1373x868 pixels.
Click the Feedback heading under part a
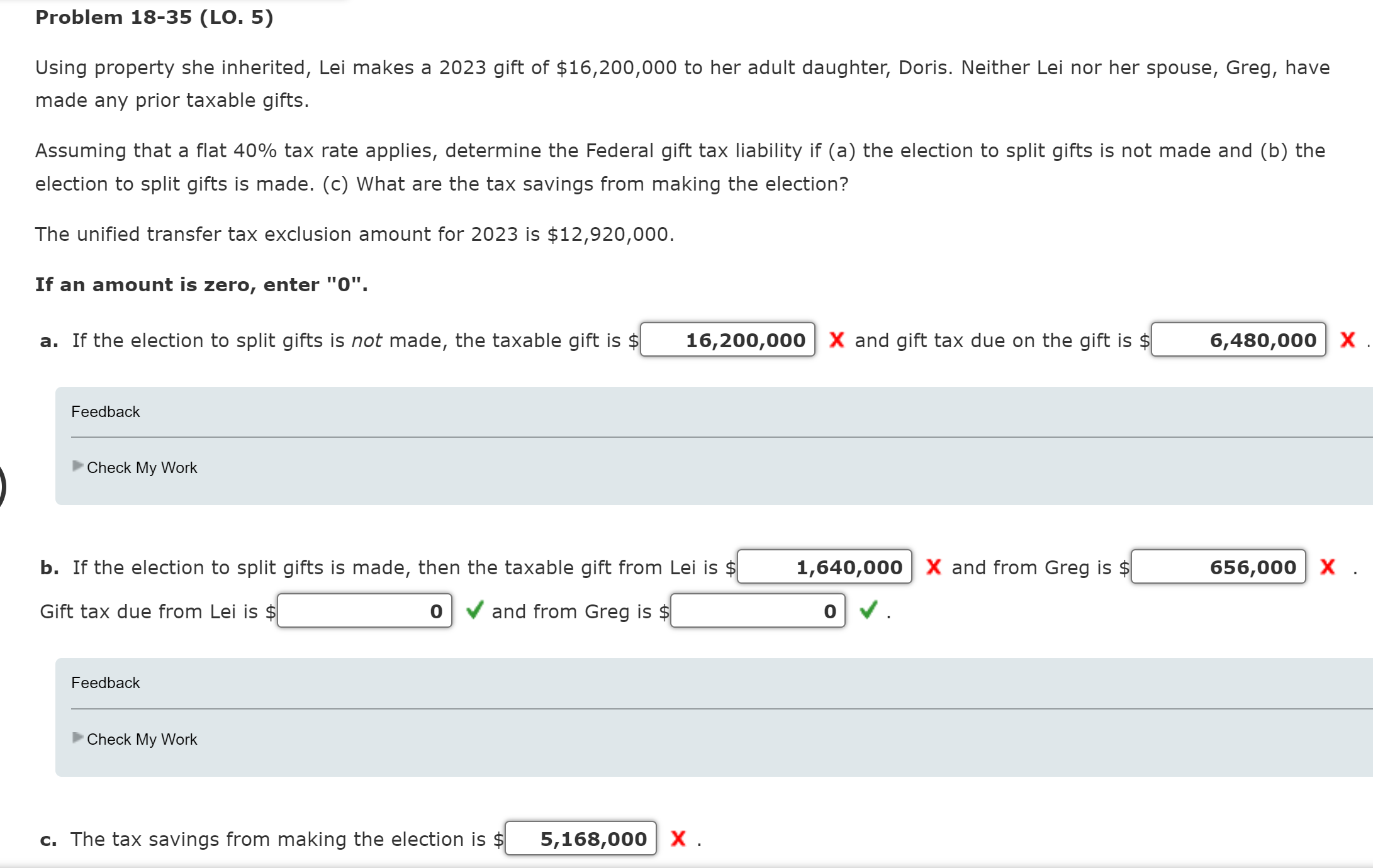click(x=105, y=411)
